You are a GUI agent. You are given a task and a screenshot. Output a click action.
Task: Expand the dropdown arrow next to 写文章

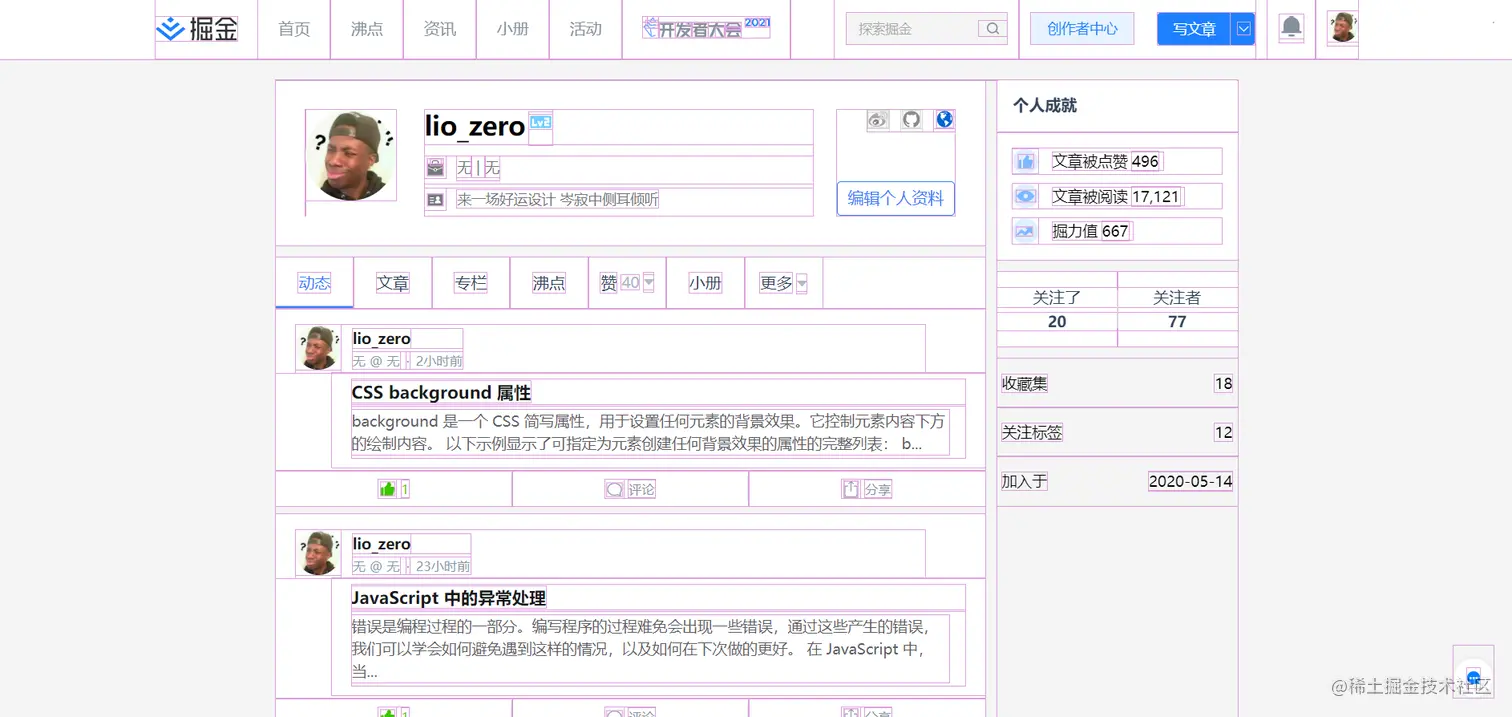[x=1243, y=29]
